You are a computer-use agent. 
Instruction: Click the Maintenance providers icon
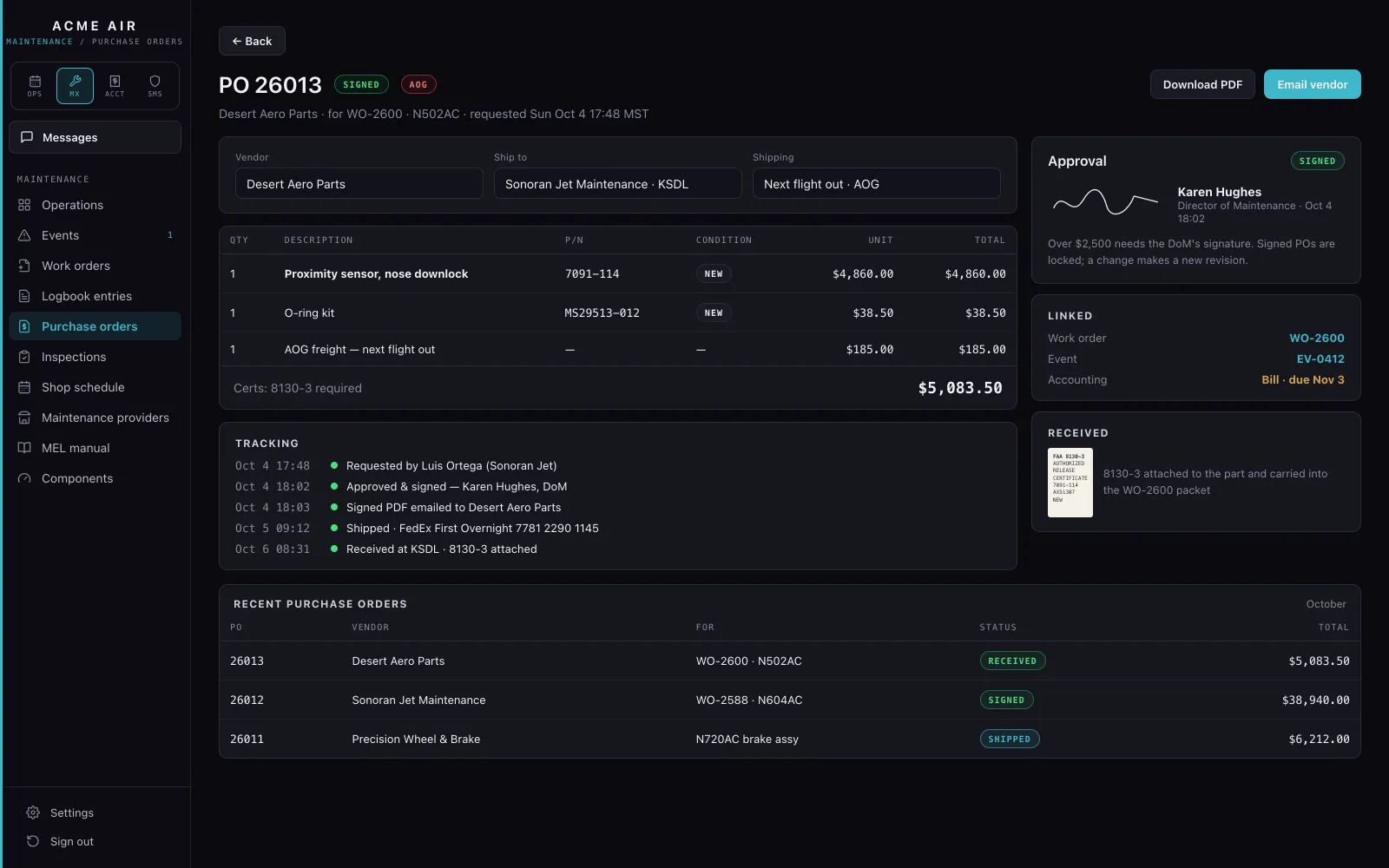coord(24,418)
